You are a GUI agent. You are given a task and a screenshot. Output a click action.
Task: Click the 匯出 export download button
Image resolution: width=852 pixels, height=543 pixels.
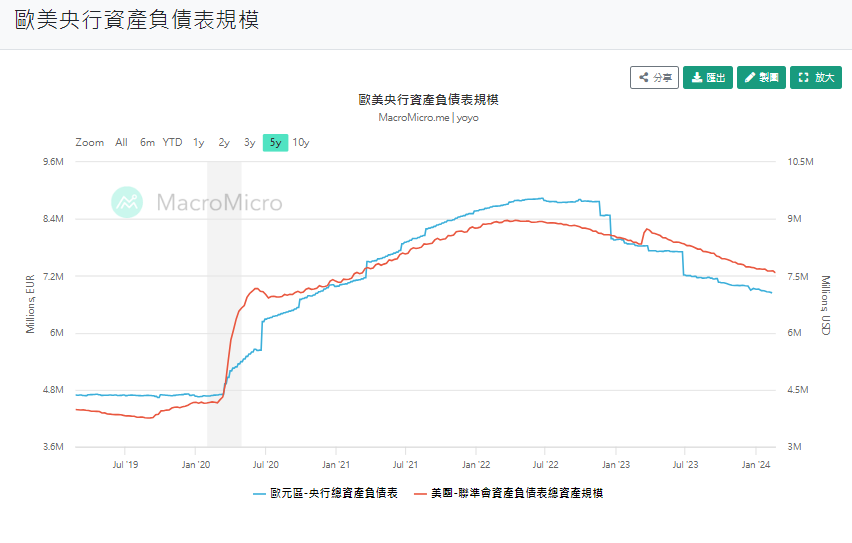pyautogui.click(x=708, y=78)
